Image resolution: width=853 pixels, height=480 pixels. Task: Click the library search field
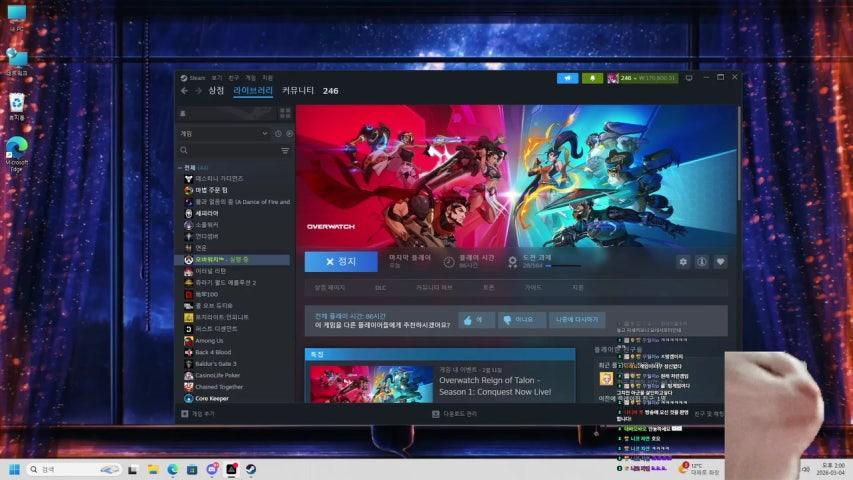228,150
